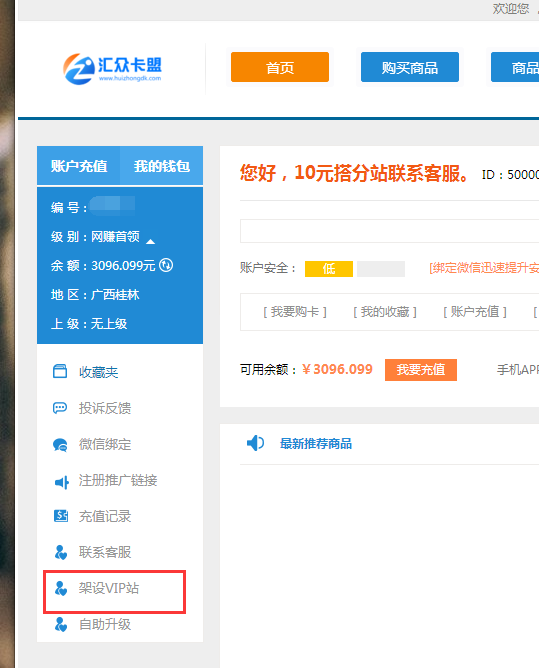Click the 投诉反馈 chat bubble icon
Image resolution: width=539 pixels, height=668 pixels.
click(60, 408)
